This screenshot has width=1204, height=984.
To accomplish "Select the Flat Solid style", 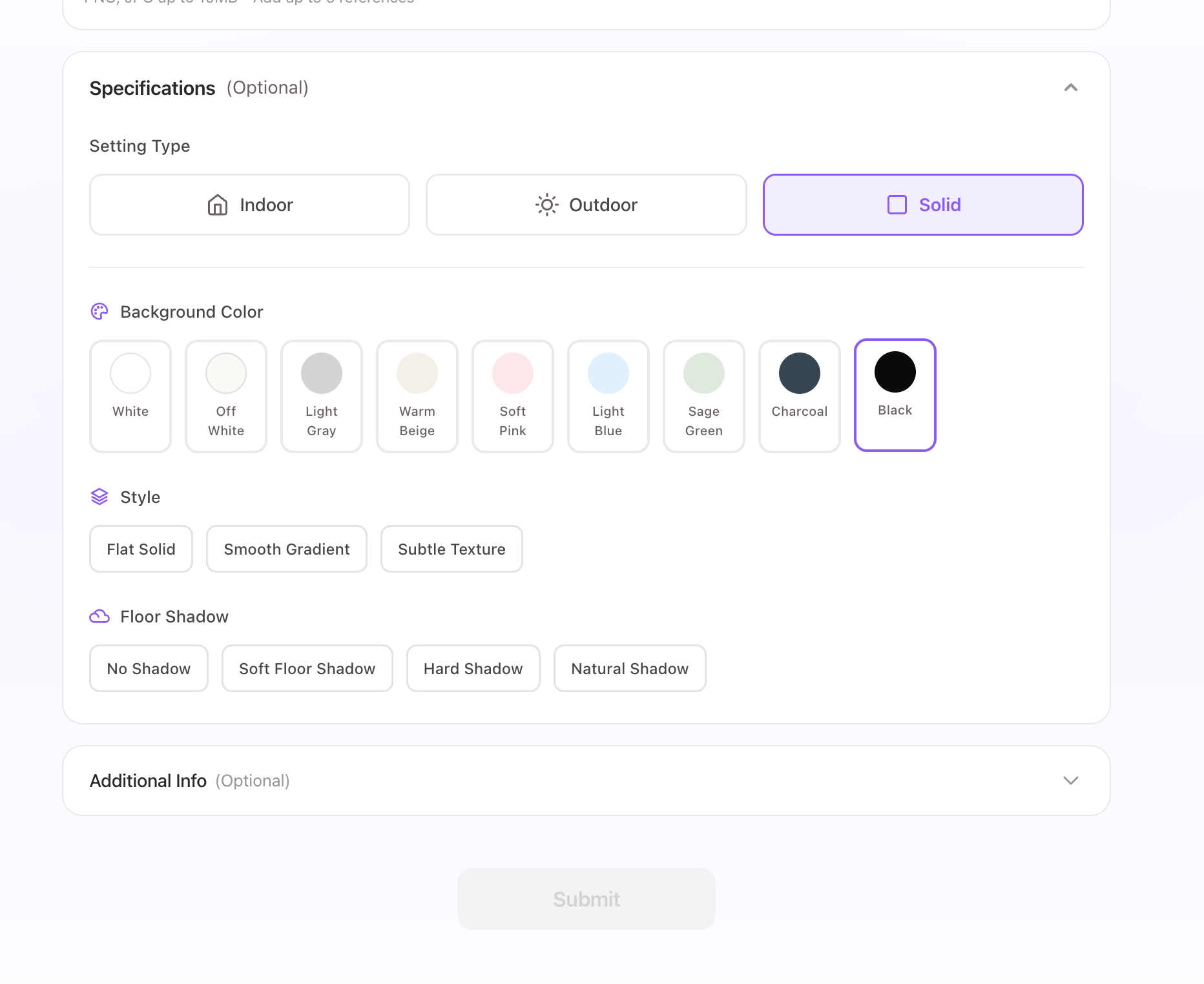I will click(141, 549).
